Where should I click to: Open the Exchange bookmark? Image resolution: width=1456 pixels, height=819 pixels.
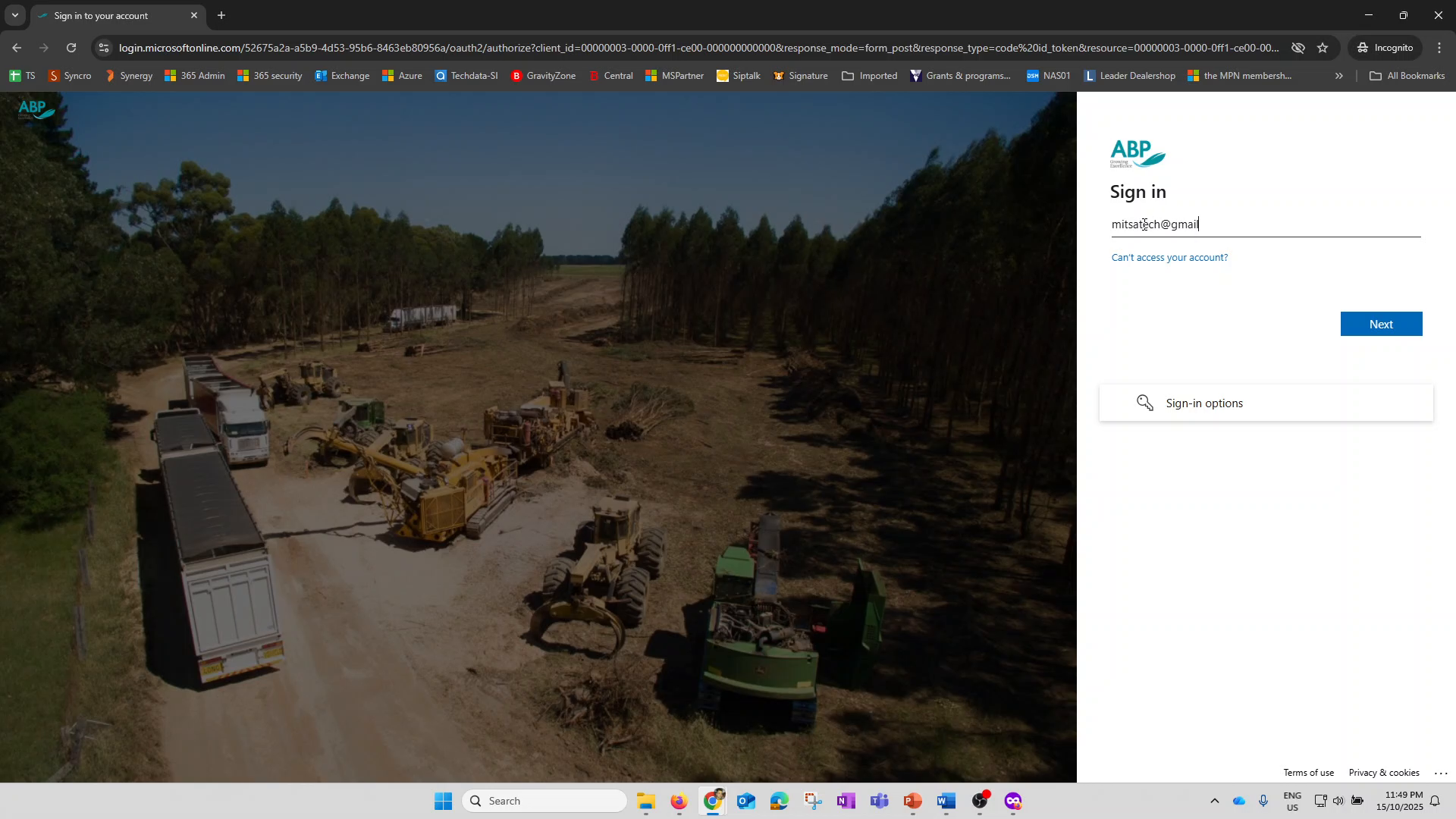(343, 75)
